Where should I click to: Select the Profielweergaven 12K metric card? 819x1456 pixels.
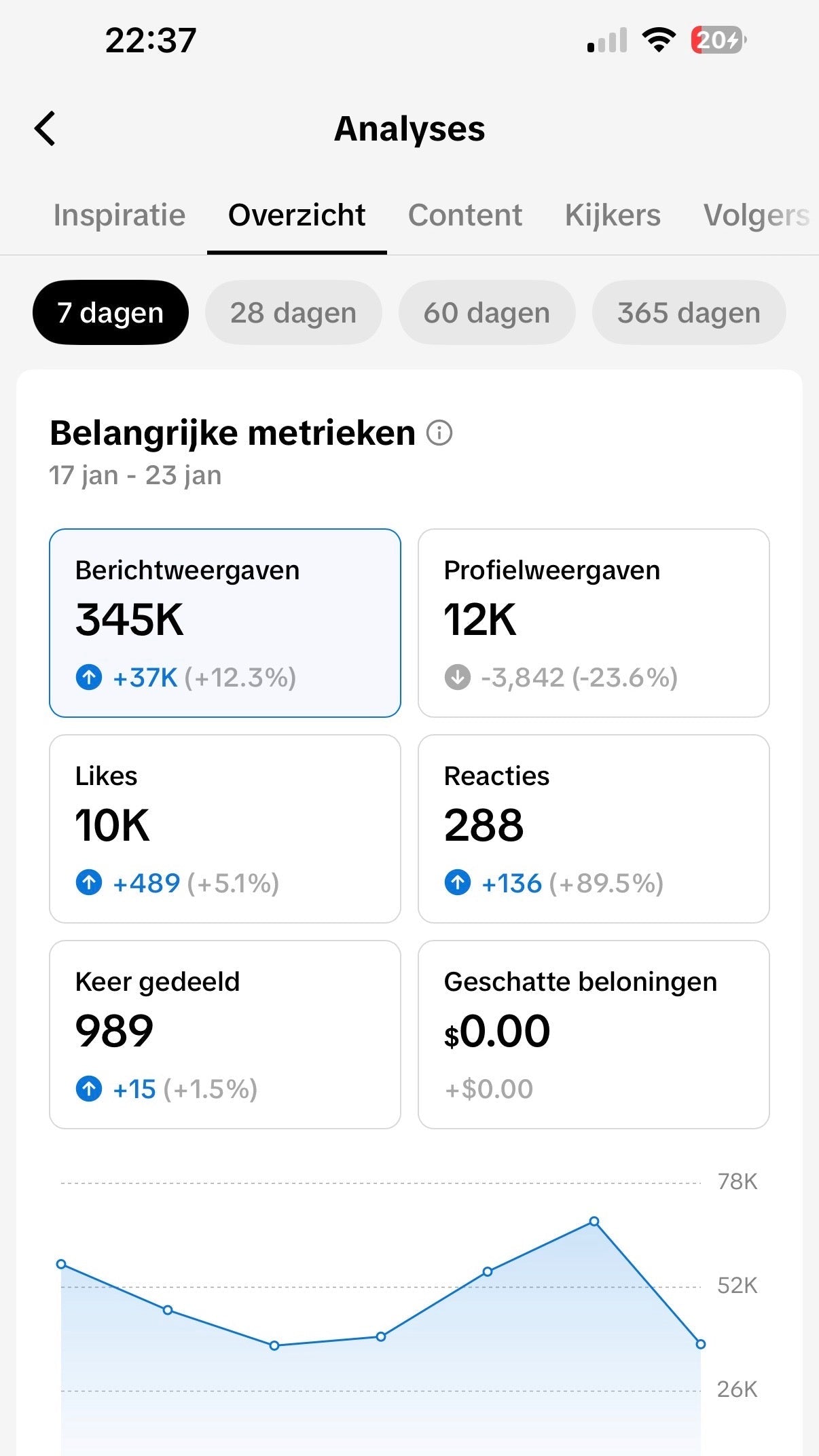(594, 623)
